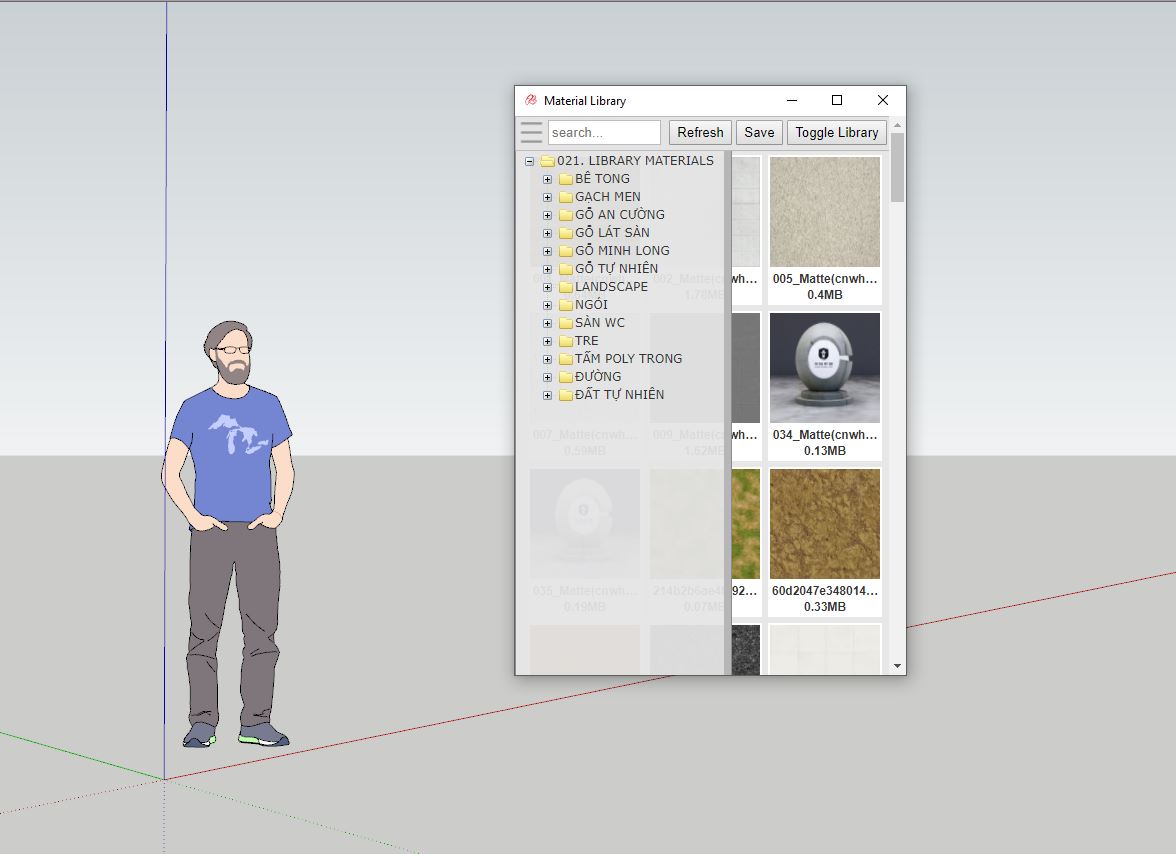Click the red Material Library logo icon
The height and width of the screenshot is (854, 1176).
pos(530,100)
